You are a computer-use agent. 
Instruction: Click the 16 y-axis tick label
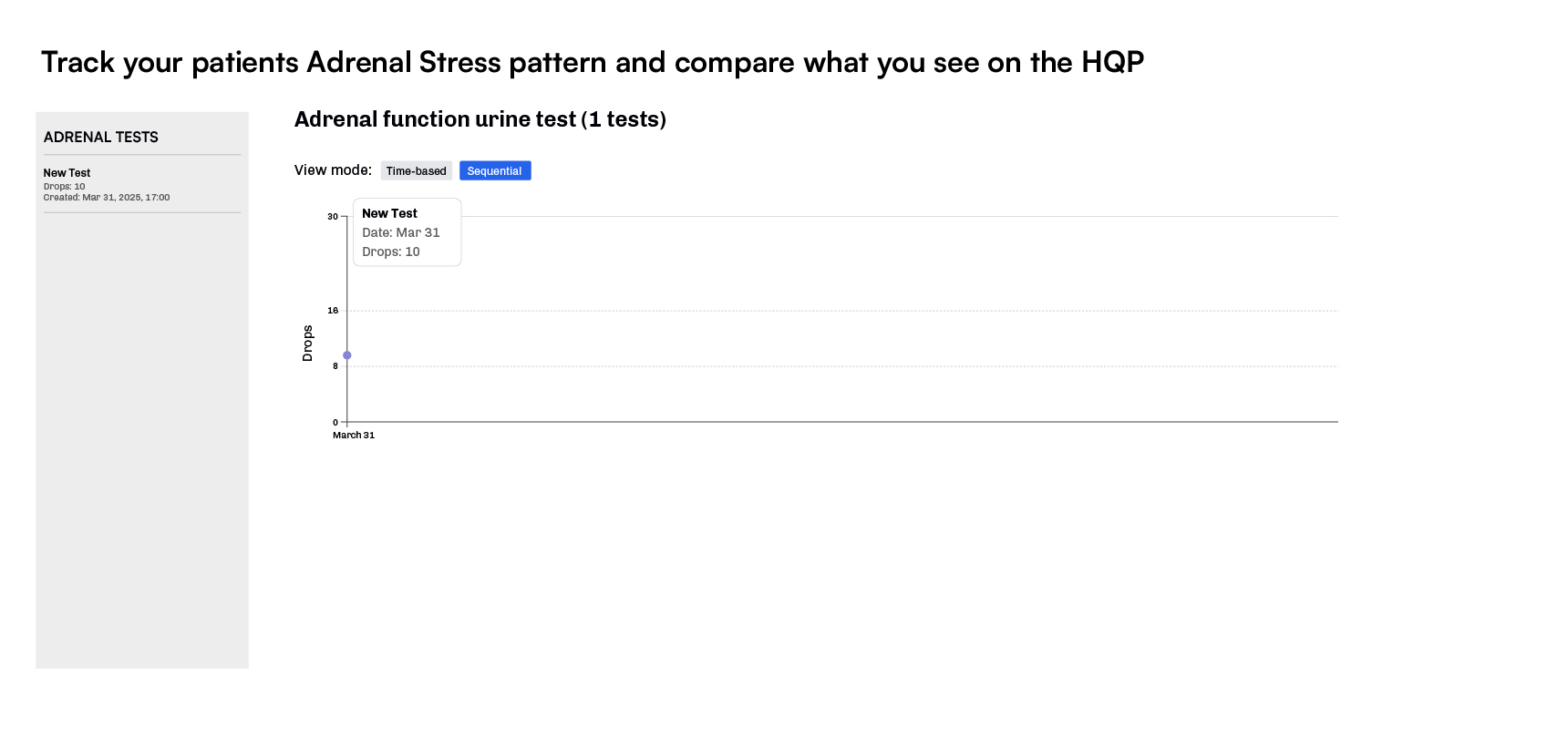tap(333, 311)
